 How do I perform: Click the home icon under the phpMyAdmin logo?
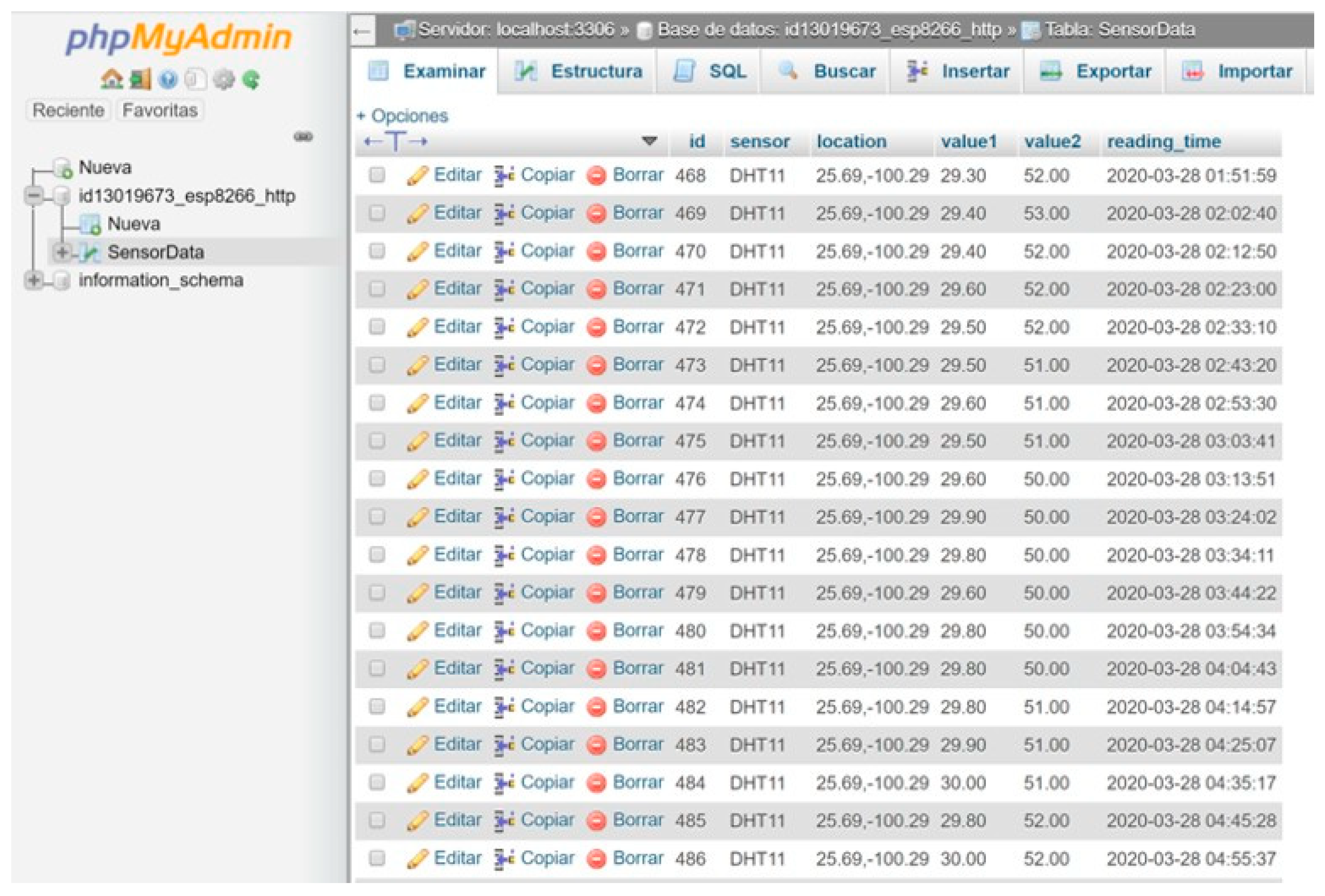(111, 79)
